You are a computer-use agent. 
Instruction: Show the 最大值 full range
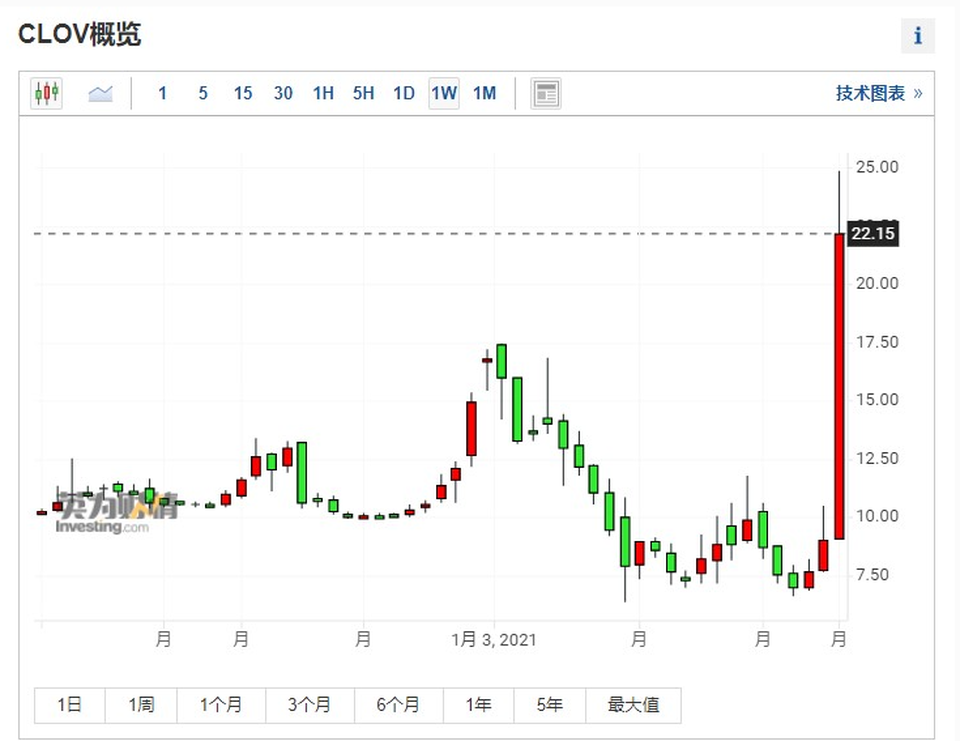tap(633, 705)
